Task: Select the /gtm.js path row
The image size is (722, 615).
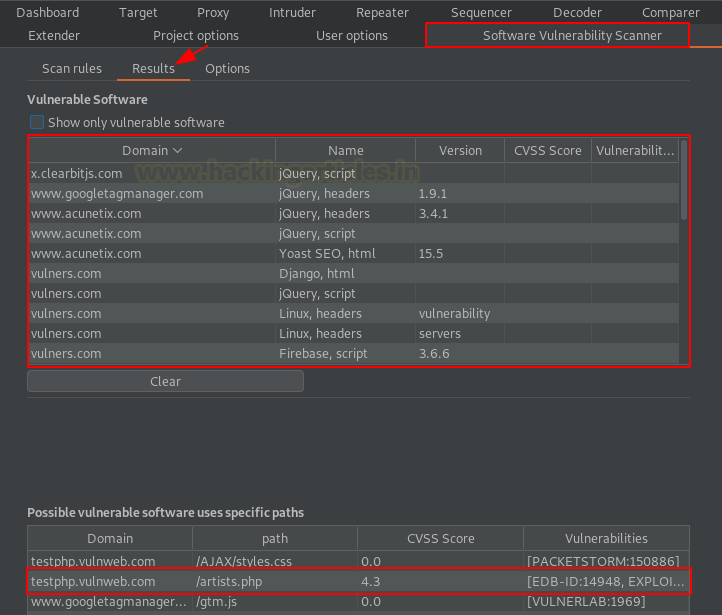Action: point(358,601)
